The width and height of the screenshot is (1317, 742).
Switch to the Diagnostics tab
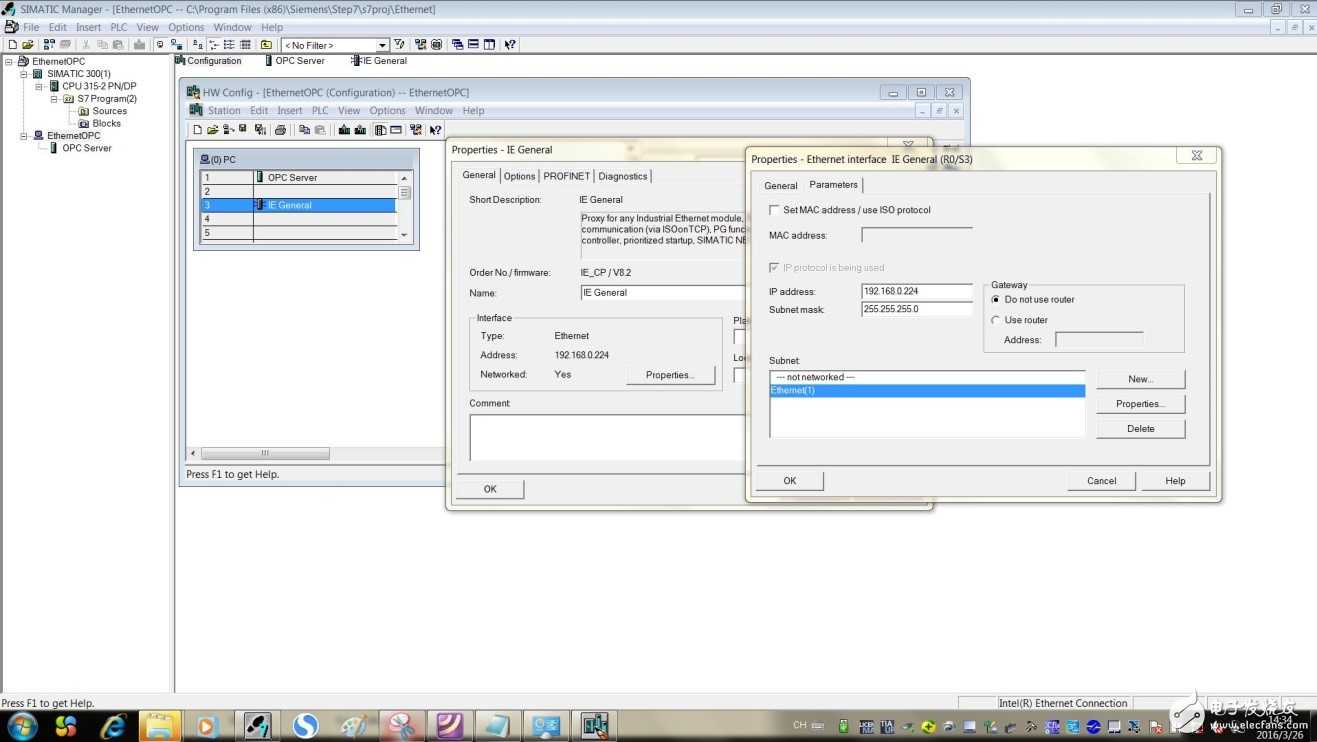[x=623, y=176]
